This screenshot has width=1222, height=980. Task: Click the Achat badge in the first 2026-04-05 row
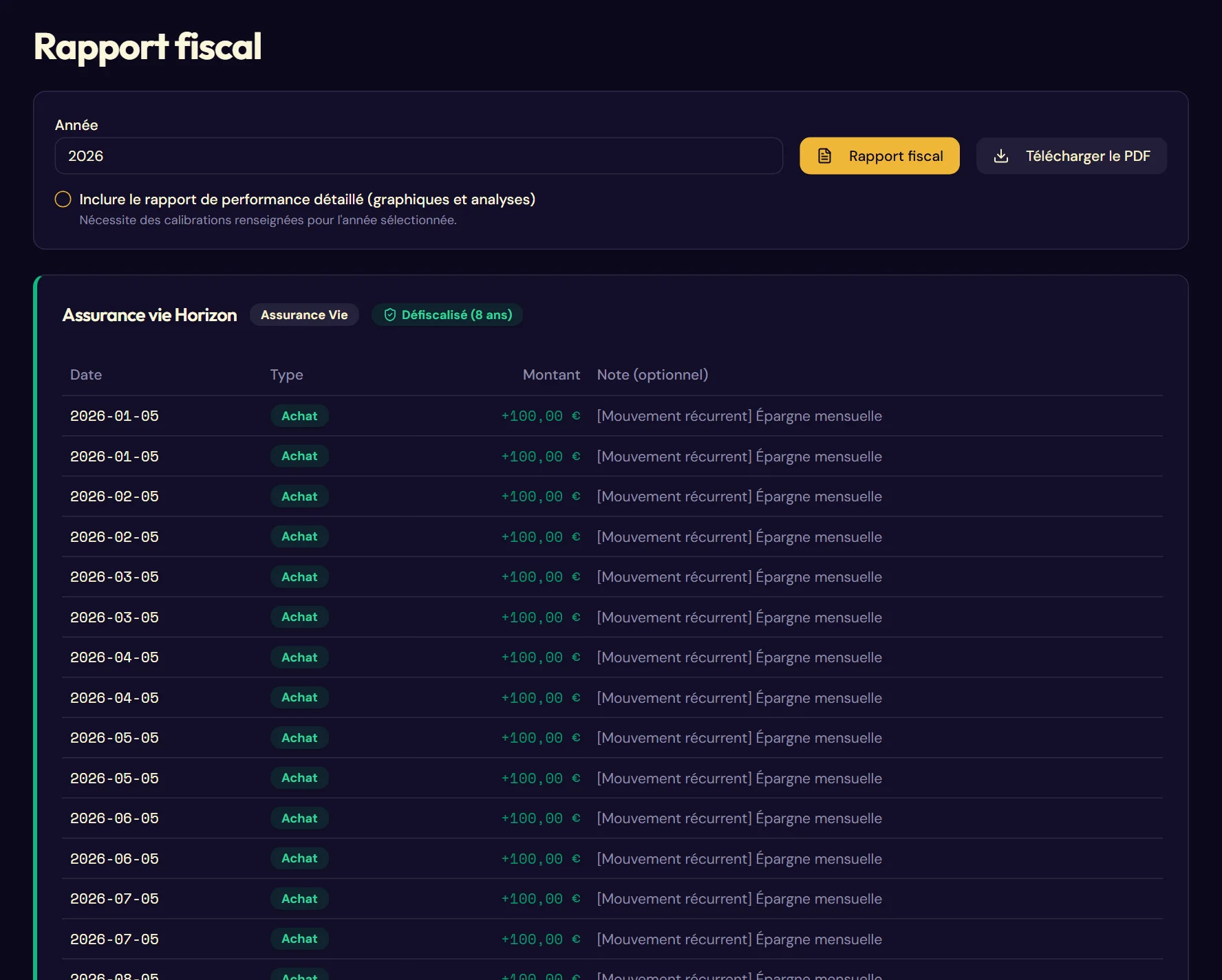tap(299, 657)
